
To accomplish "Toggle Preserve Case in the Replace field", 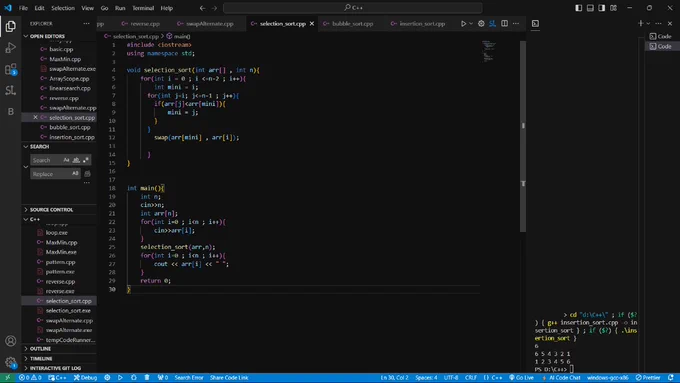I will (x=75, y=173).
